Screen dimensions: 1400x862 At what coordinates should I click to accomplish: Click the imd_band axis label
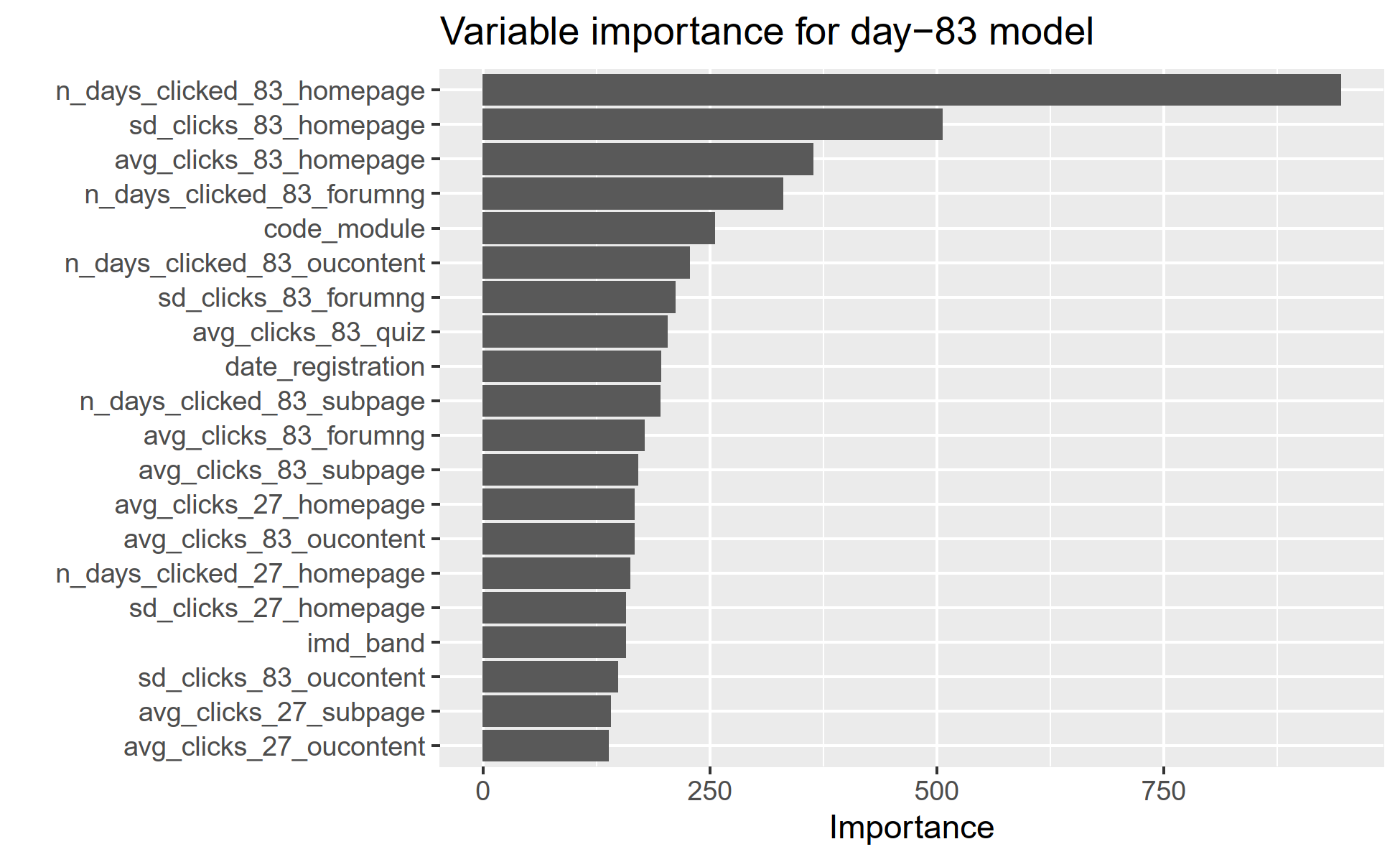coord(365,644)
